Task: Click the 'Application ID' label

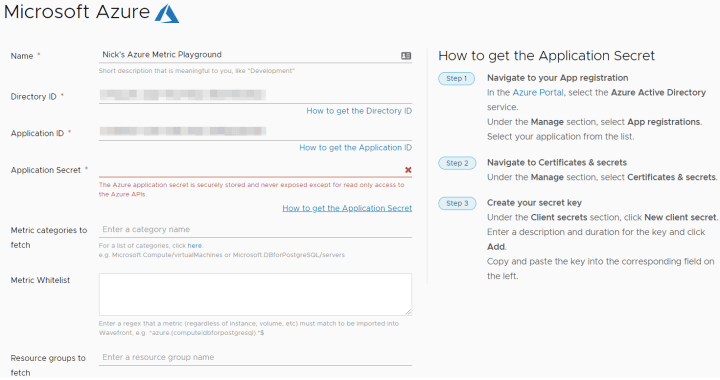Action: pos(37,134)
